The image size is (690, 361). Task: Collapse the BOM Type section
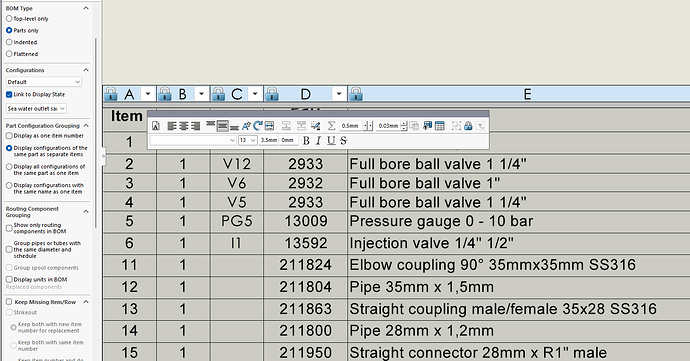pyautogui.click(x=86, y=8)
